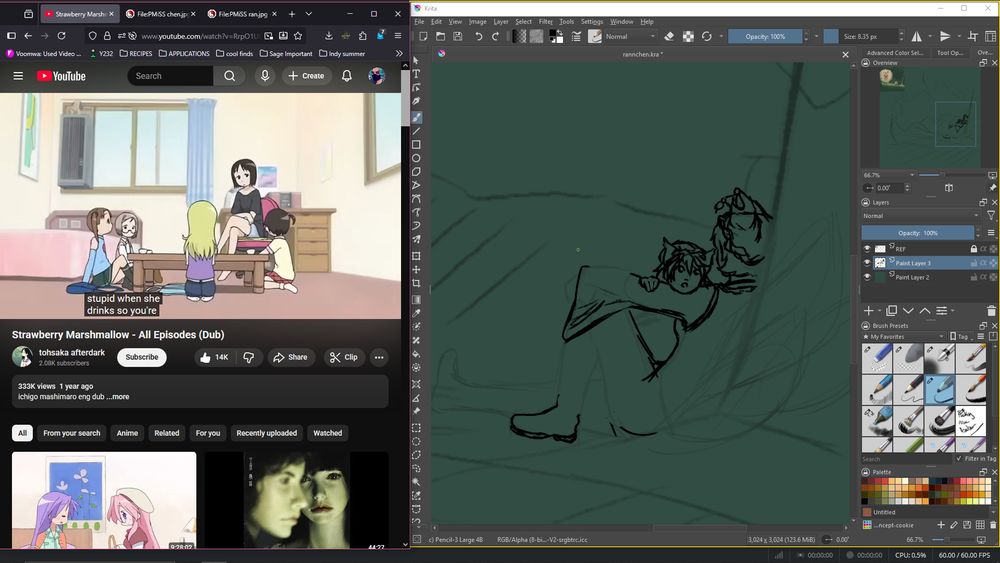
Task: Switch to the Advanced Color Selector docker tab
Action: coord(893,53)
